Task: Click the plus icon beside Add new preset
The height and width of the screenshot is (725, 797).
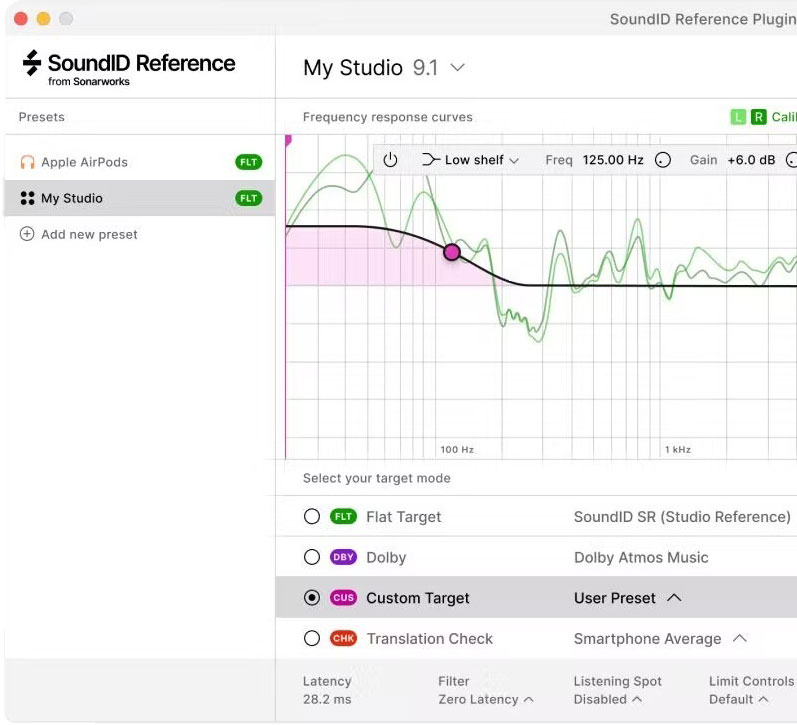Action: (27, 234)
